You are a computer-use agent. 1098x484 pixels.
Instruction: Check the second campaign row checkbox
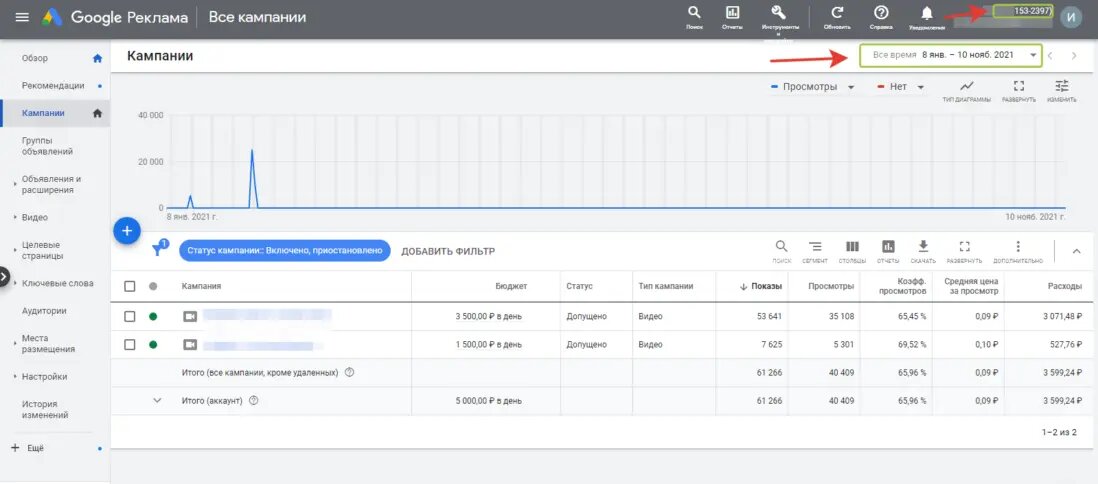(x=130, y=345)
